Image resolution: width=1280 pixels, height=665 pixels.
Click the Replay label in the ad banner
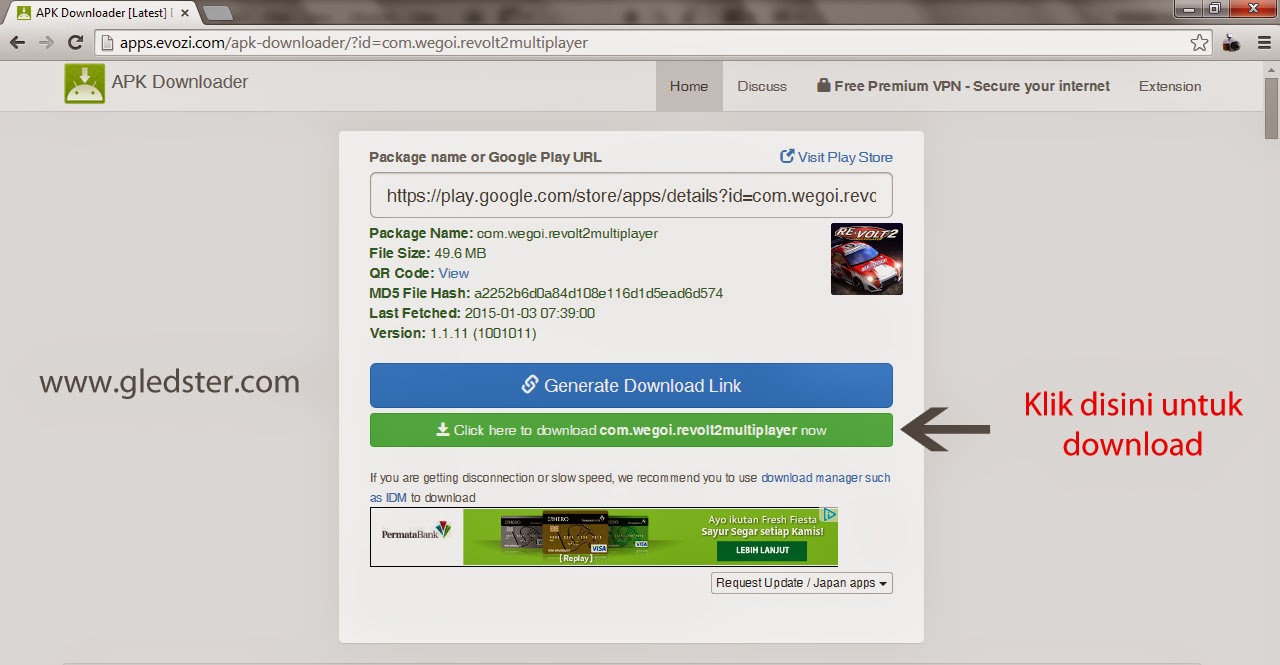[575, 558]
